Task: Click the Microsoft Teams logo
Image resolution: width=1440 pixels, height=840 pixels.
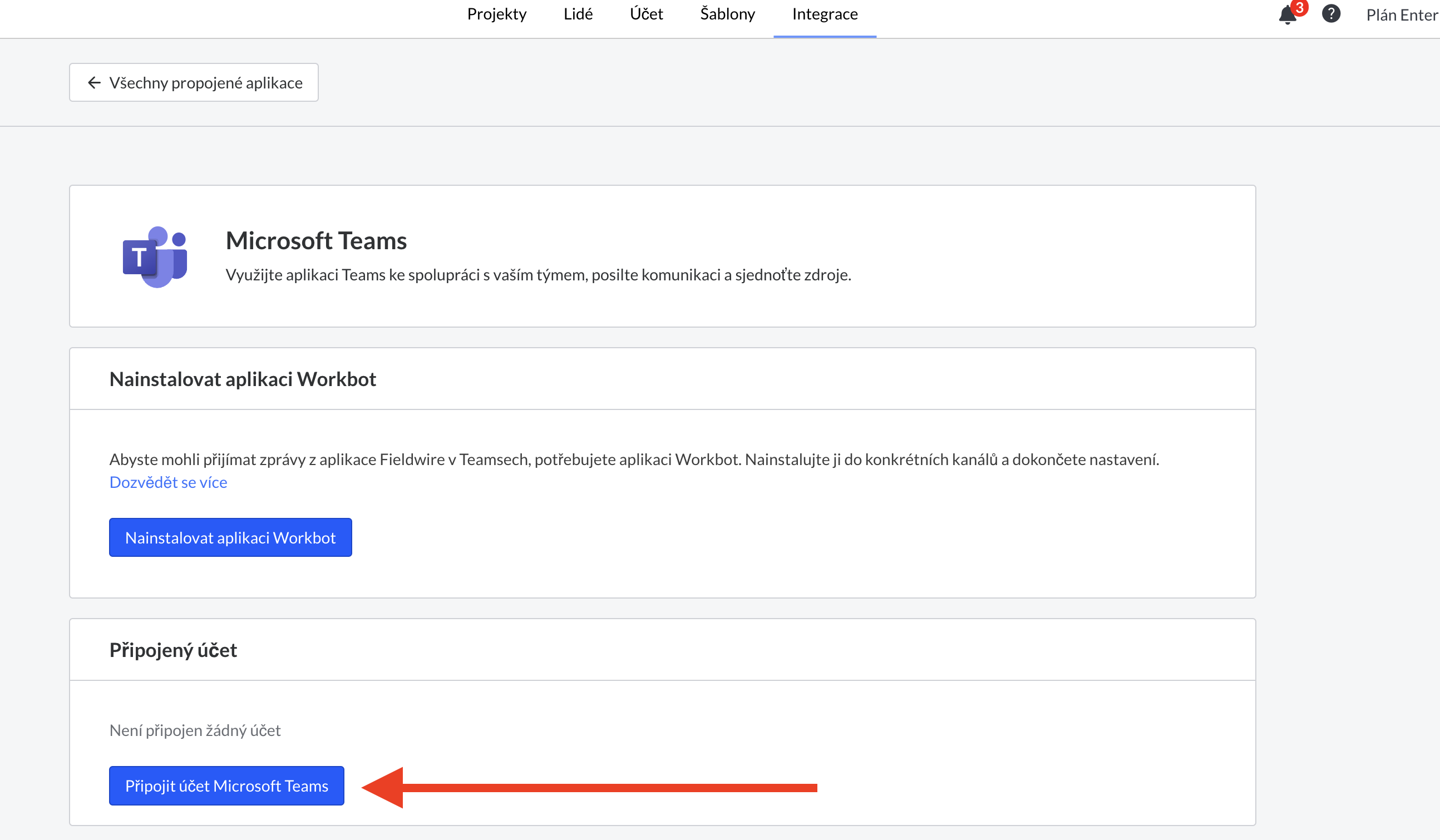Action: click(155, 256)
